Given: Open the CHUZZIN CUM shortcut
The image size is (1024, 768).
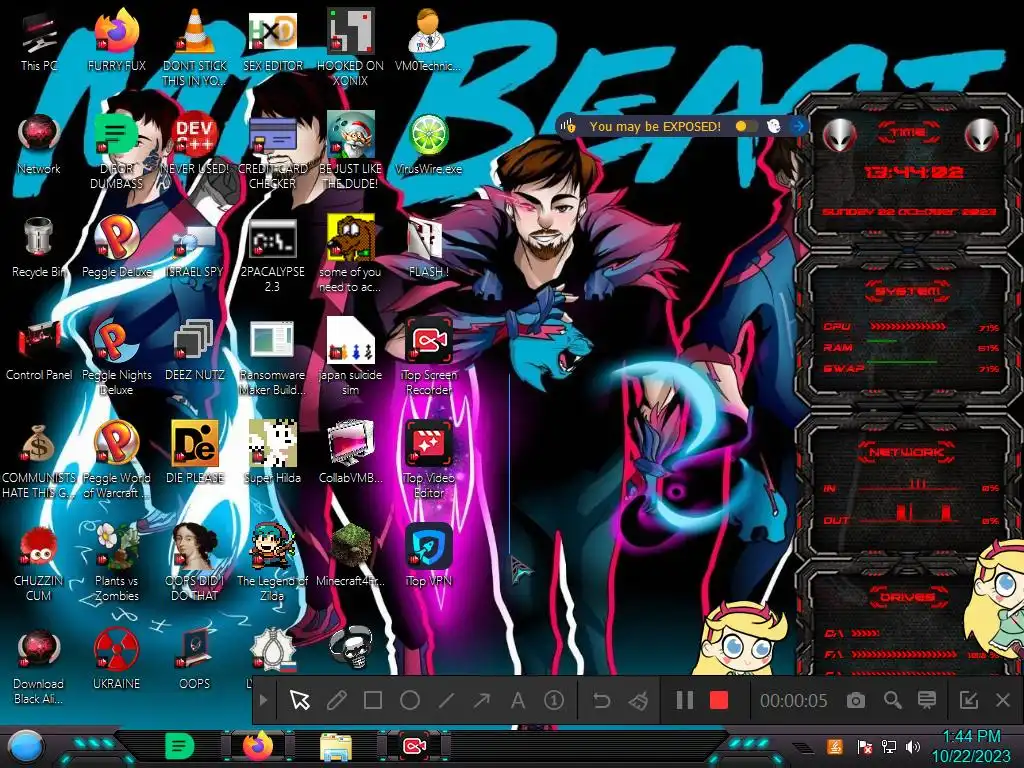Looking at the screenshot, I should 39,563.
